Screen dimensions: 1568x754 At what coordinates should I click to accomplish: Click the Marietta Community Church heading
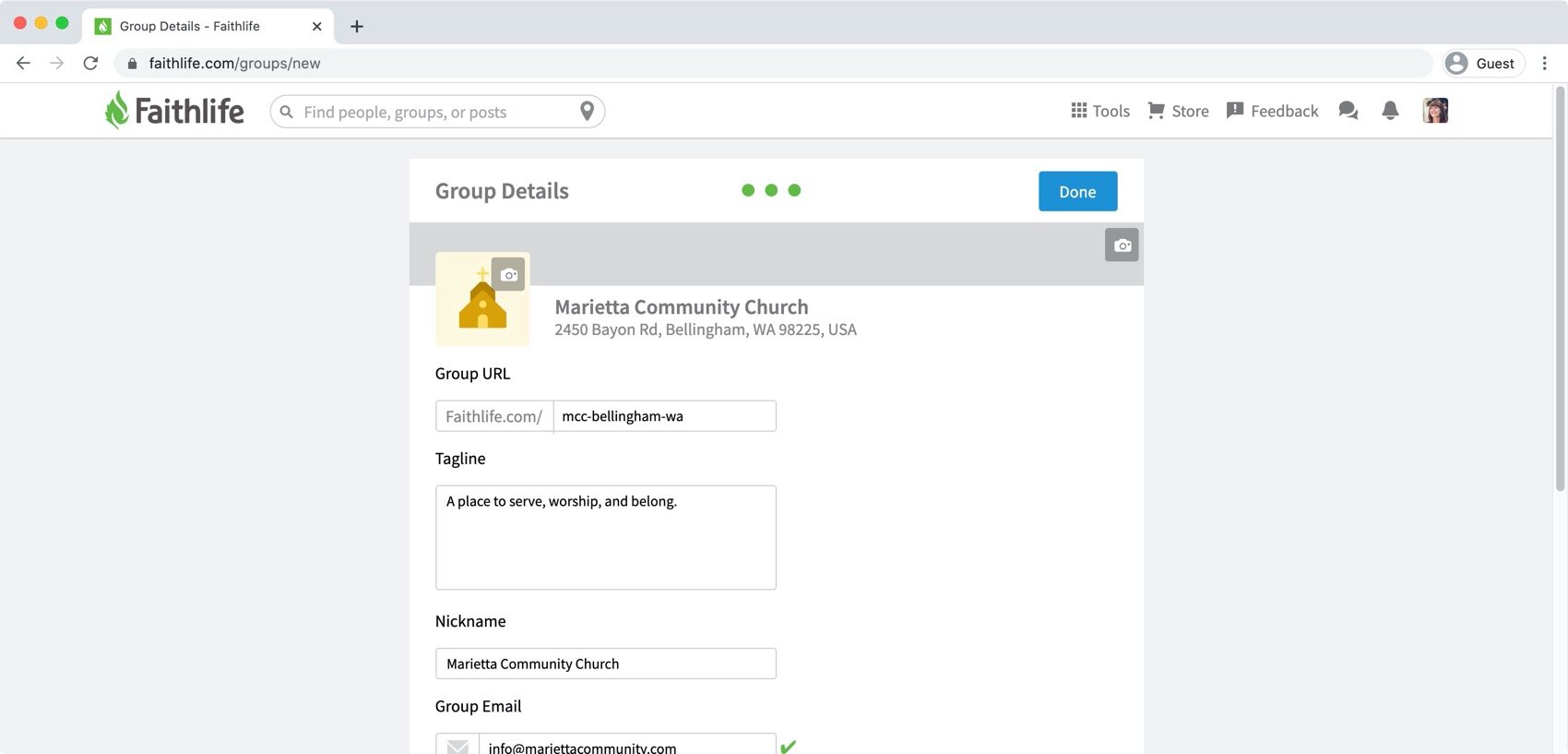pyautogui.click(x=681, y=306)
